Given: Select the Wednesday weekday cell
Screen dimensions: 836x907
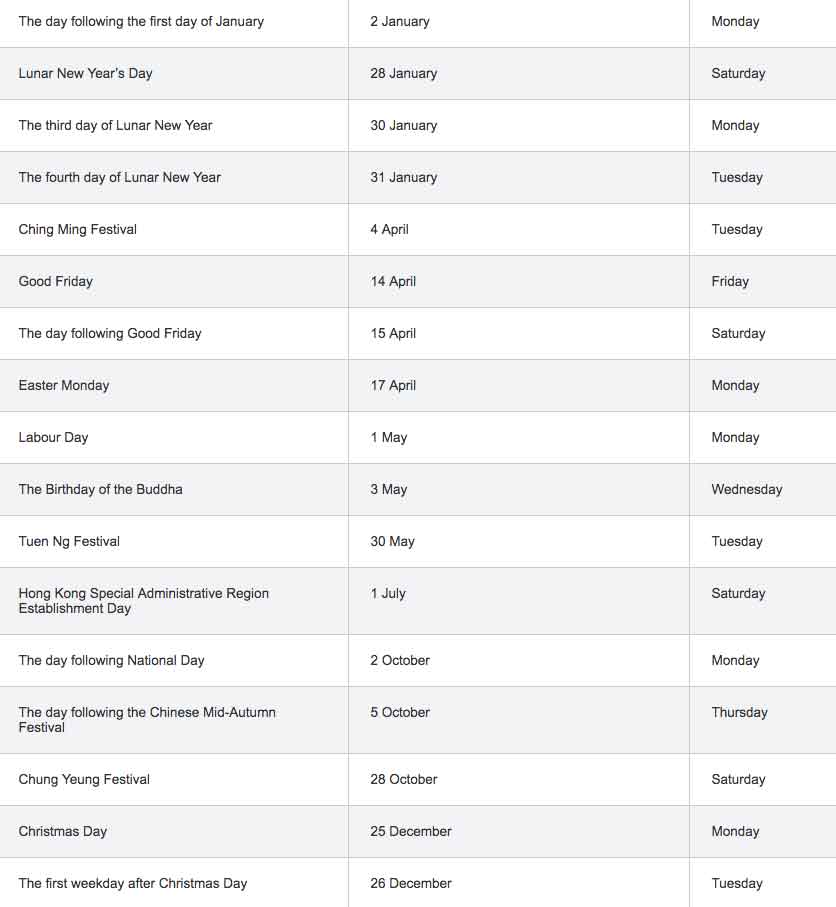Looking at the screenshot, I should [x=747, y=489].
